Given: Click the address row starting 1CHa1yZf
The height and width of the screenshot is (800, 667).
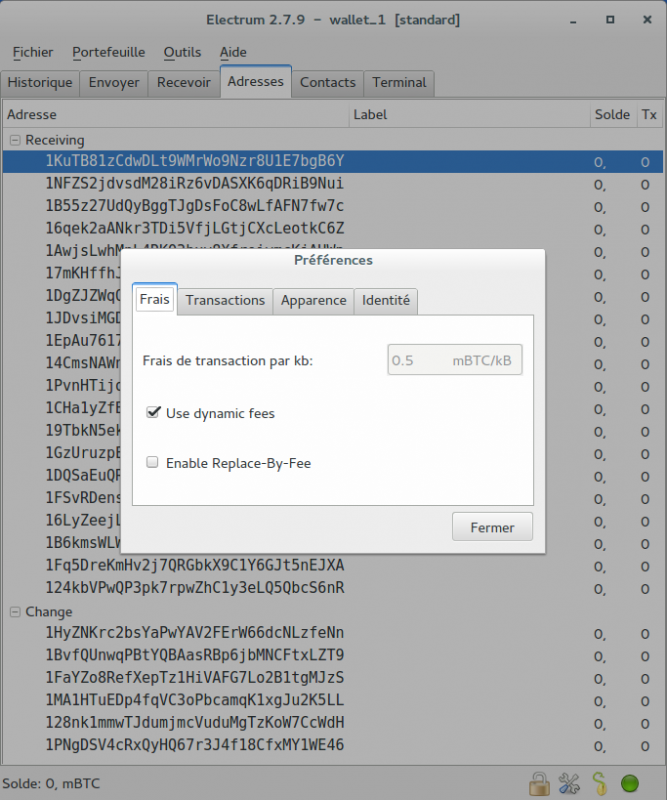Looking at the screenshot, I should pyautogui.click(x=83, y=408).
